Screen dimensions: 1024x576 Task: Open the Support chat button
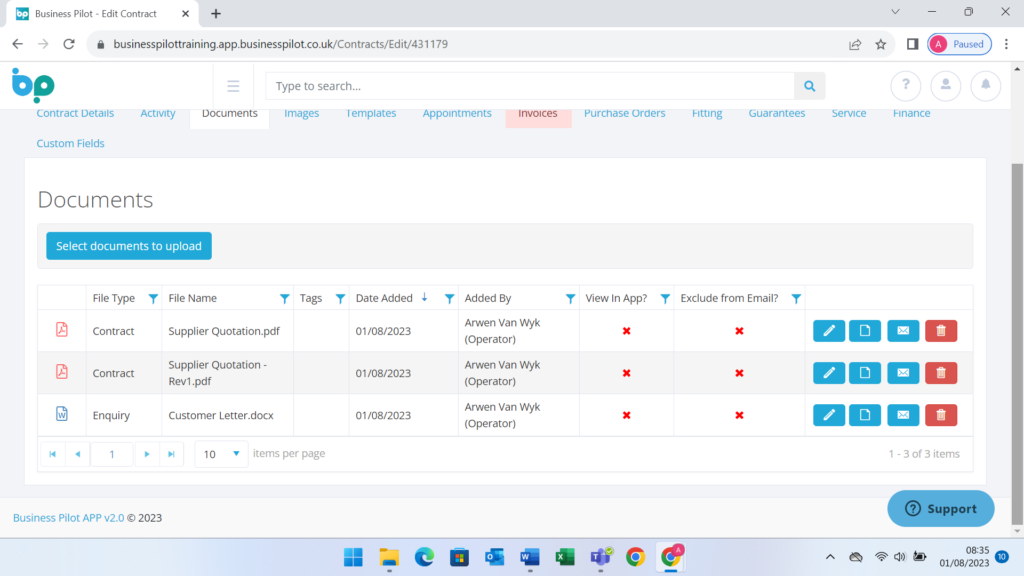tap(940, 508)
